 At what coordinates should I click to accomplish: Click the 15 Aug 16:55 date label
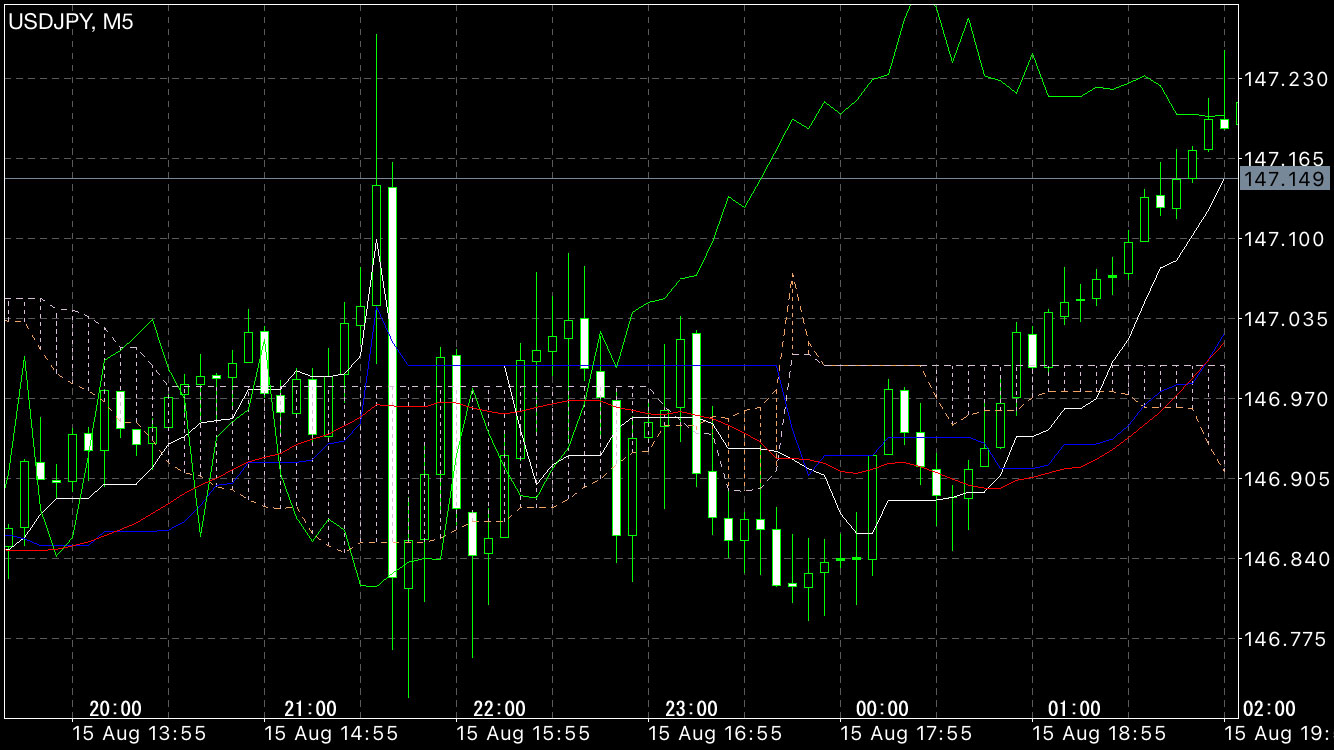tap(715, 734)
